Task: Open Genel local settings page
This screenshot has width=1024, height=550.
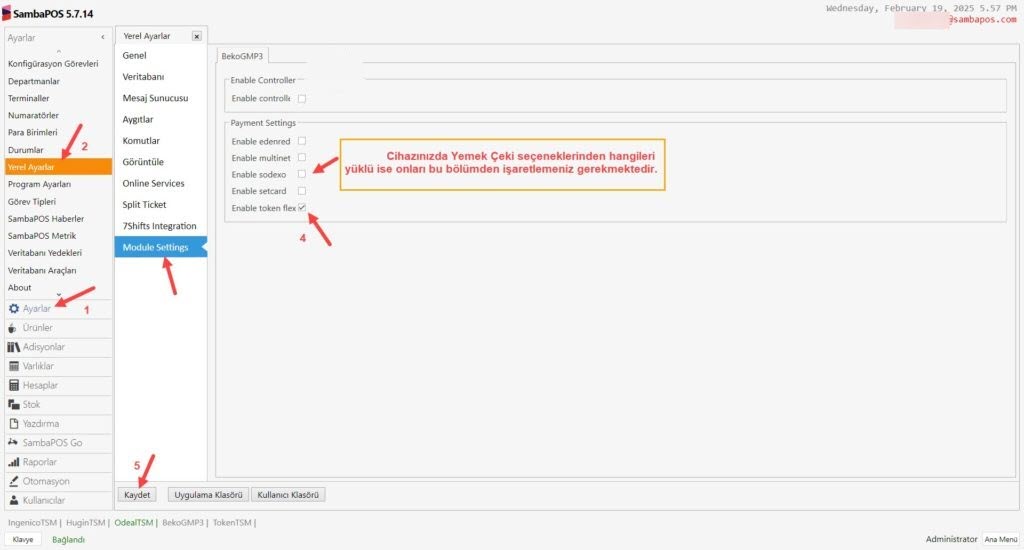Action: 161,56
